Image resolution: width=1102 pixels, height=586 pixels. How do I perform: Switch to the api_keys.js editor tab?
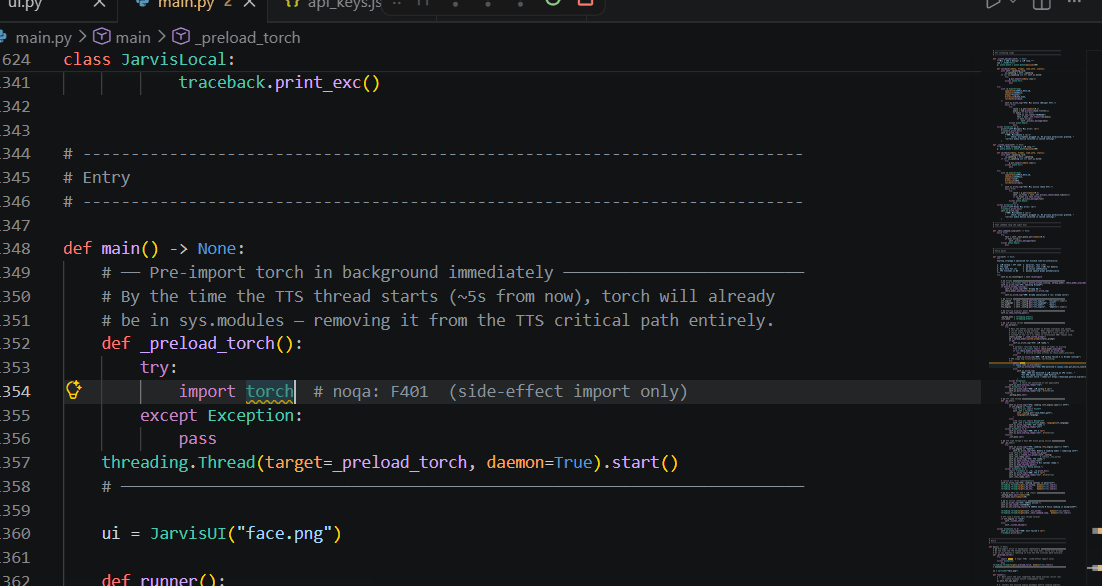344,4
